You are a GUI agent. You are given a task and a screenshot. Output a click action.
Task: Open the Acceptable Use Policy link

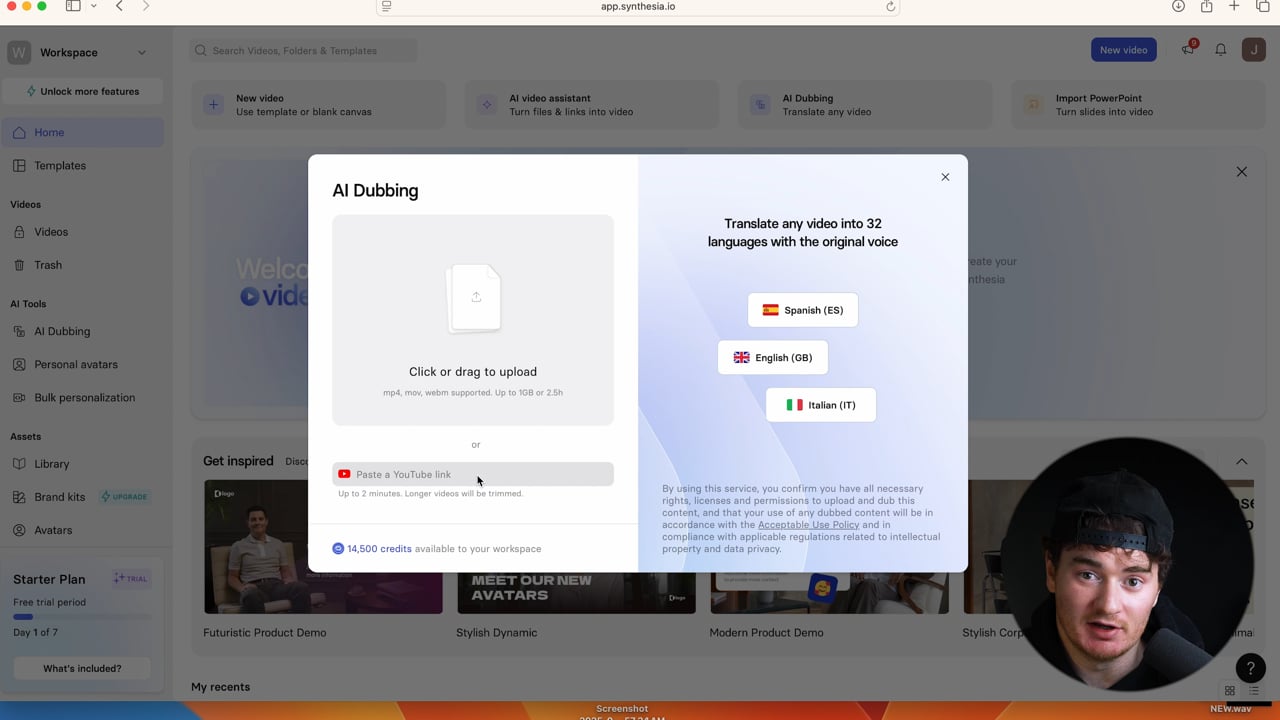808,525
